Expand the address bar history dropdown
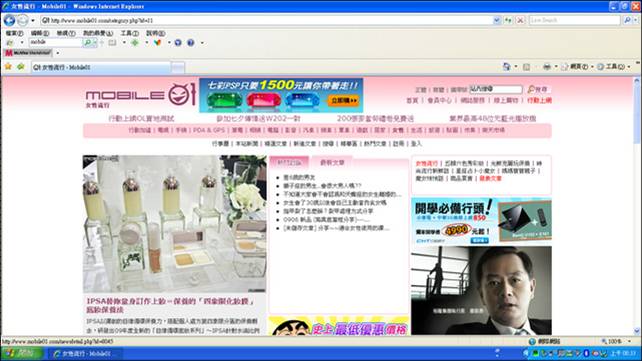The image size is (642, 361). tap(497, 20)
